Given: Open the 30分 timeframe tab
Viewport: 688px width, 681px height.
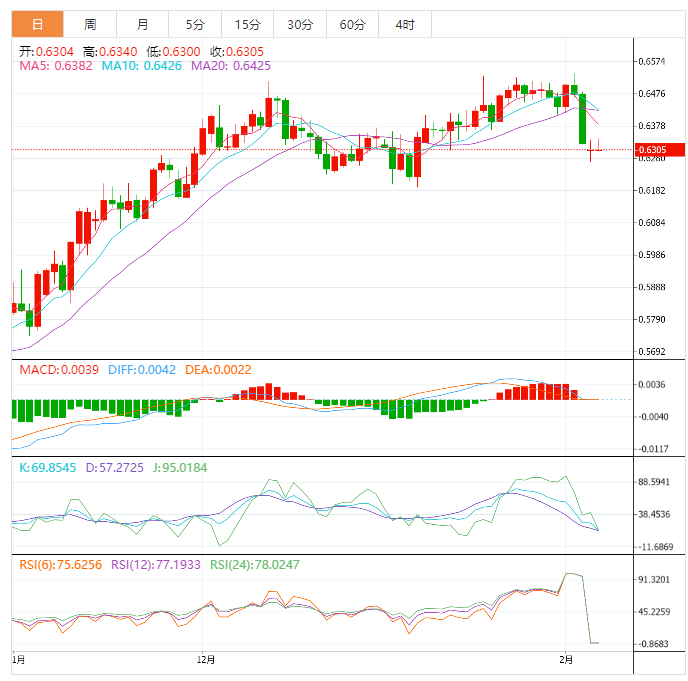Looking at the screenshot, I should pyautogui.click(x=300, y=25).
